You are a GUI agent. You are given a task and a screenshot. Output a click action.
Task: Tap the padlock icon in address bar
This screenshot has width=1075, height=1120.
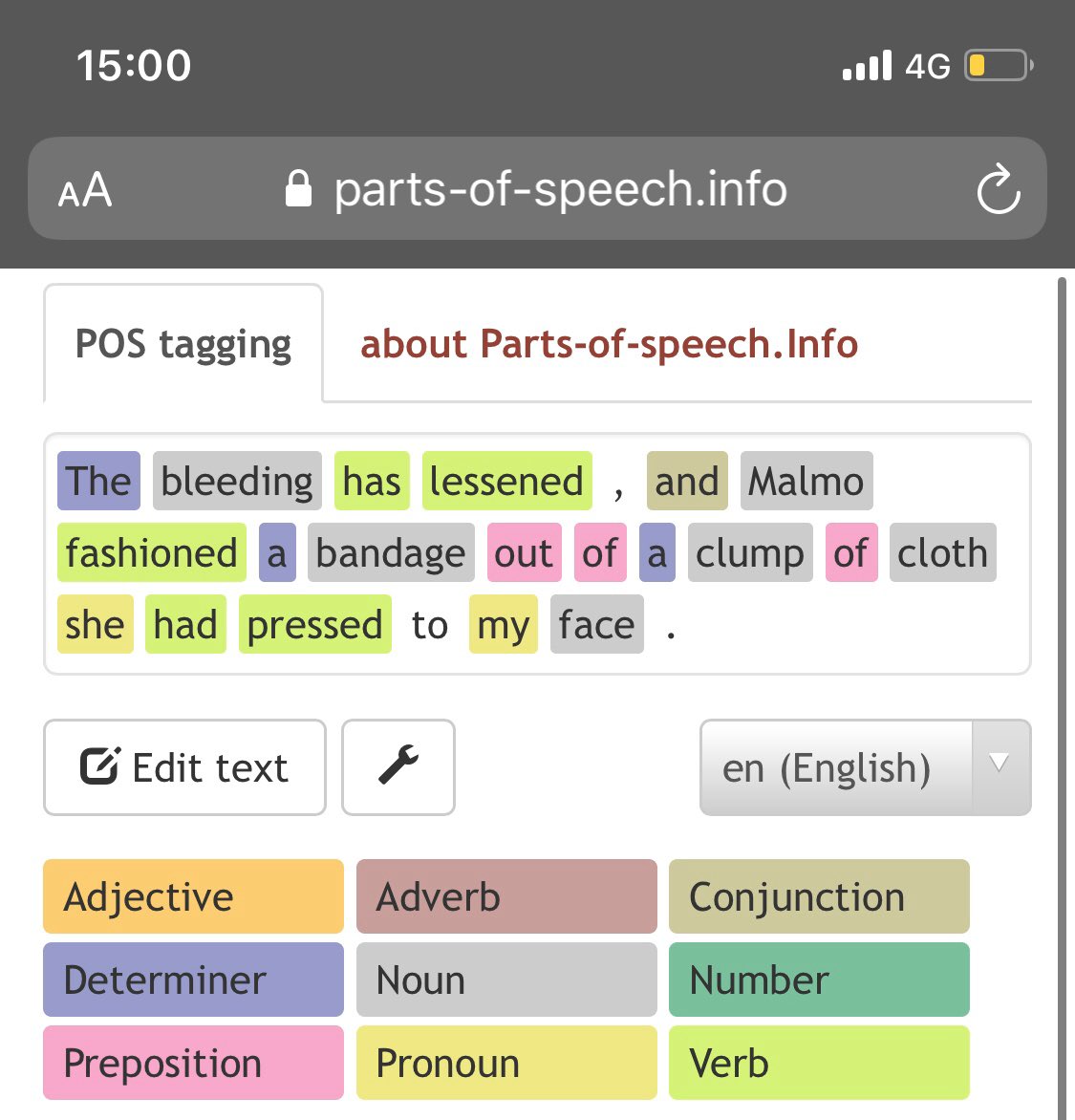(x=298, y=188)
